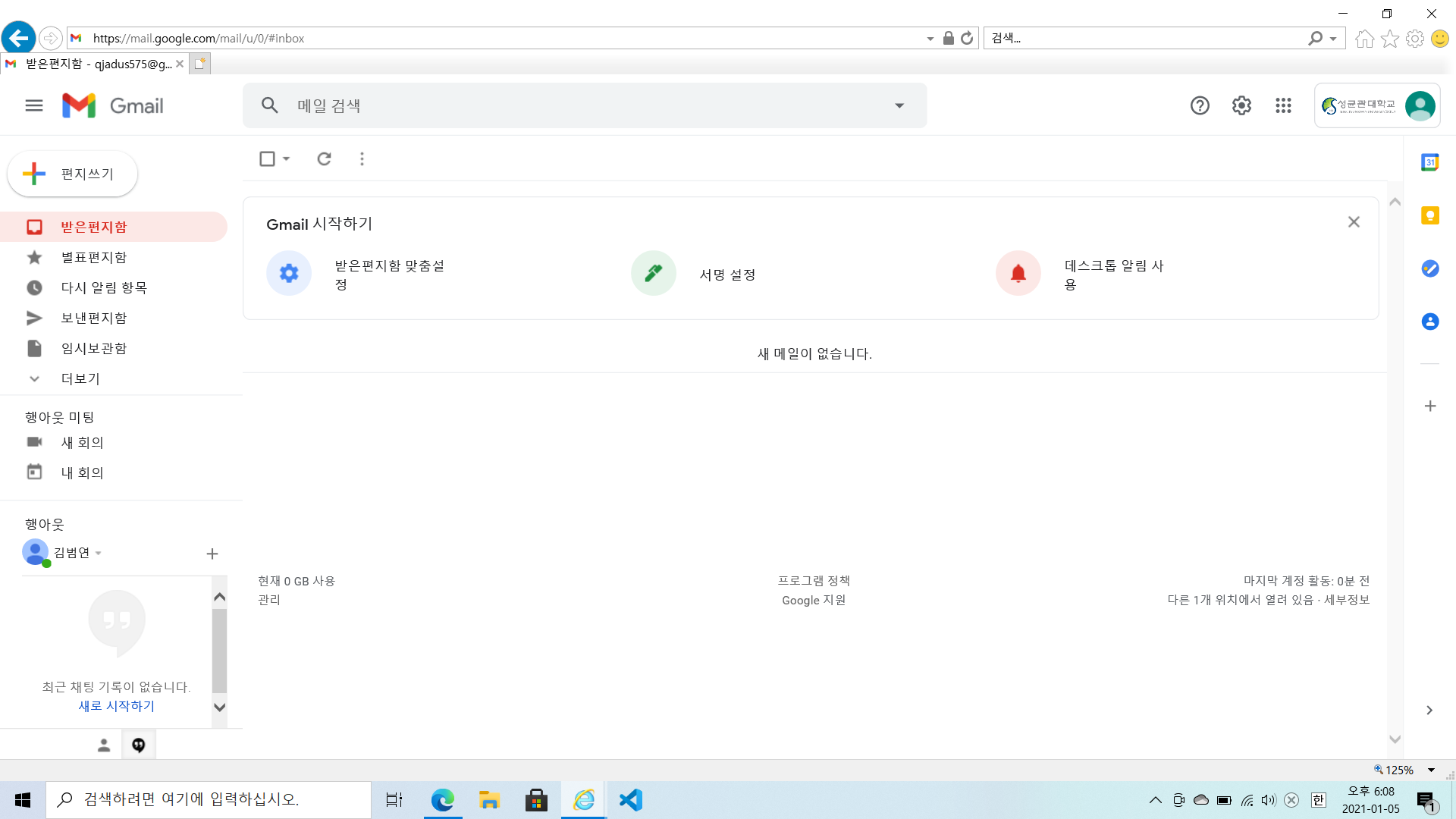Screen dimensions: 1456x819
Task: Click the 새로 시작하기 chat link
Action: coord(116,706)
